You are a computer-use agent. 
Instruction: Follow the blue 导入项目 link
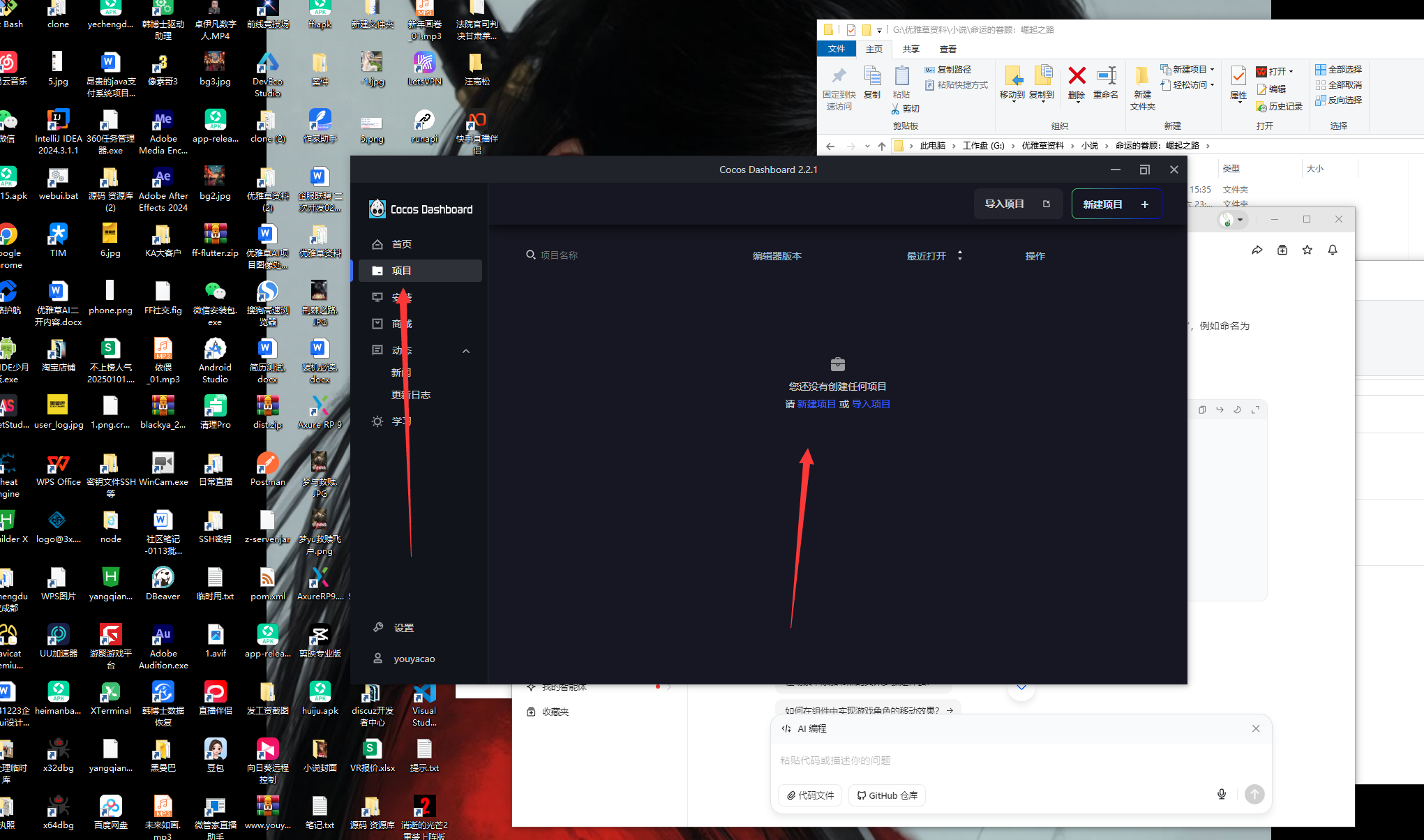(871, 404)
